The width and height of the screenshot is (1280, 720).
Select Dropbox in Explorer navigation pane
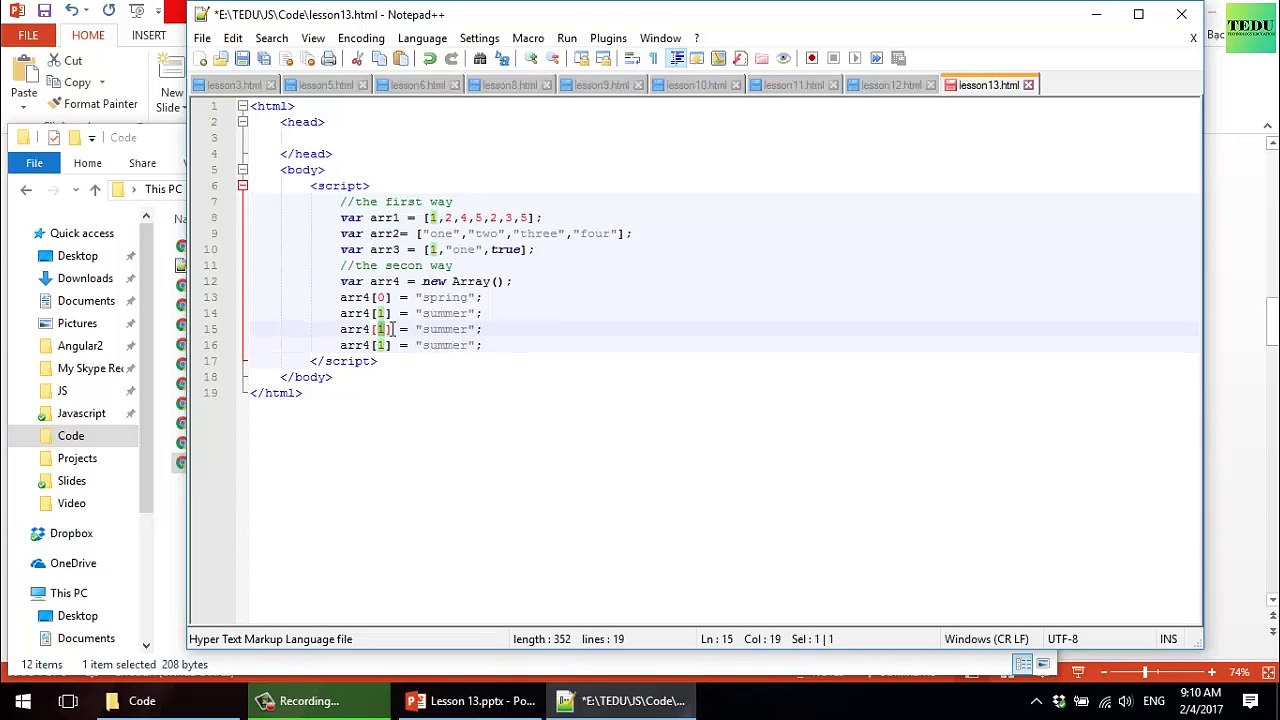pos(71,534)
